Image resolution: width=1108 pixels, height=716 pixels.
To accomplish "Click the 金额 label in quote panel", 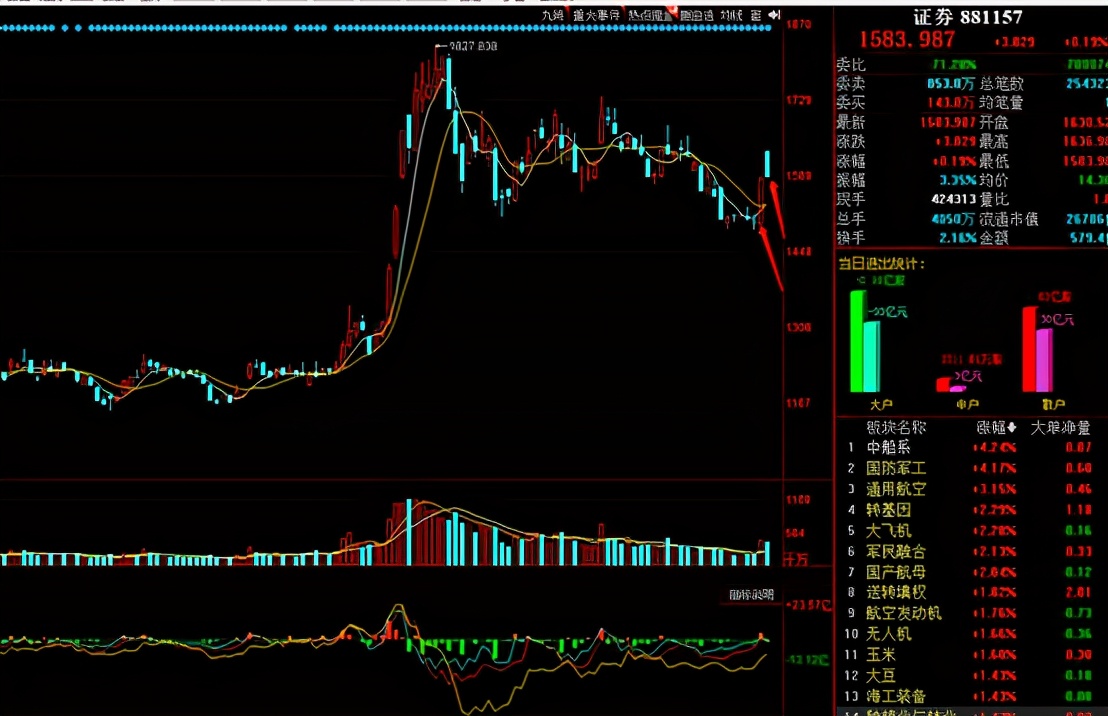I will click(994, 238).
